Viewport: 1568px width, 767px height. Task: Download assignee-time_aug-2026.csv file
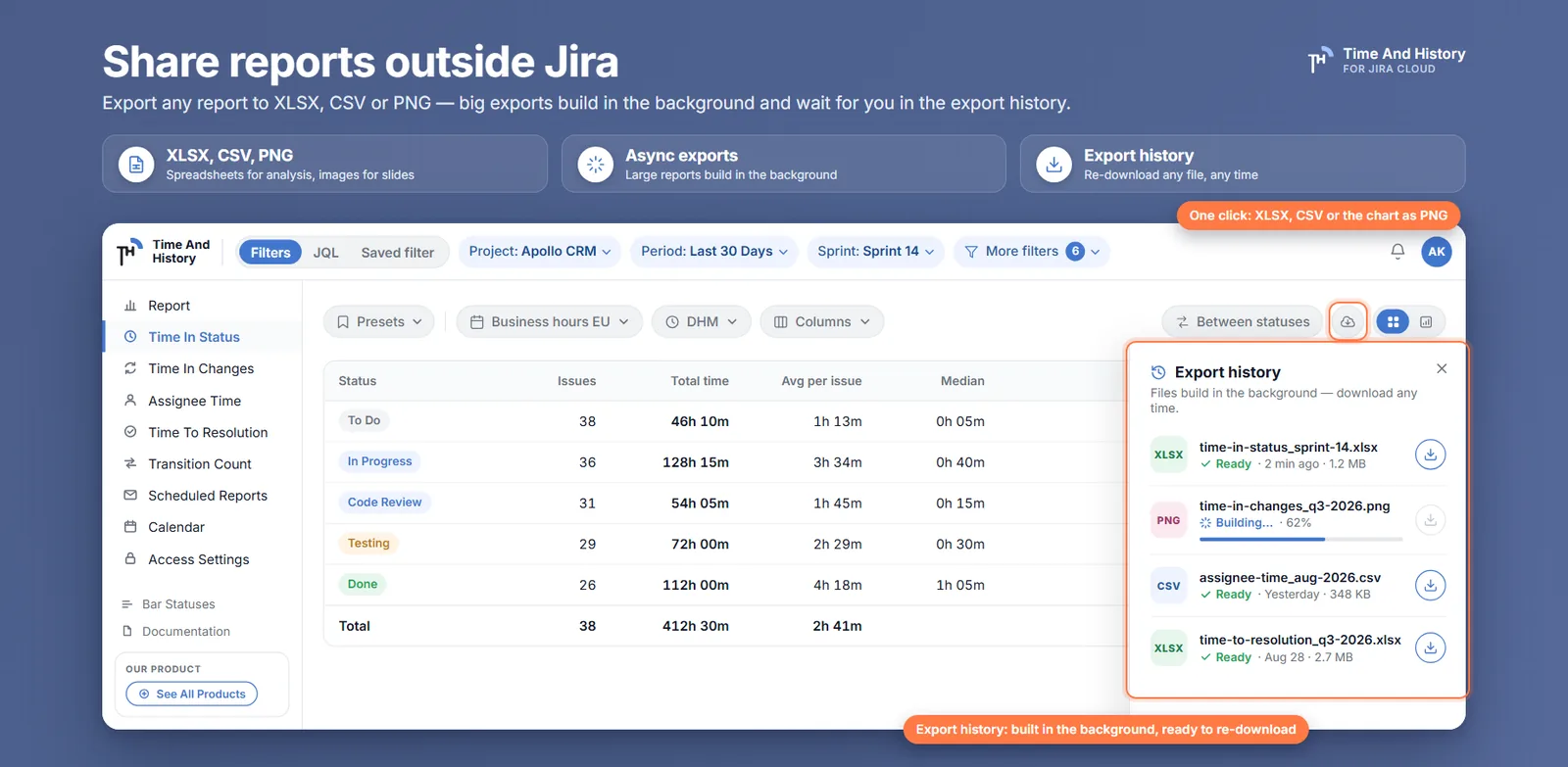pyautogui.click(x=1431, y=585)
